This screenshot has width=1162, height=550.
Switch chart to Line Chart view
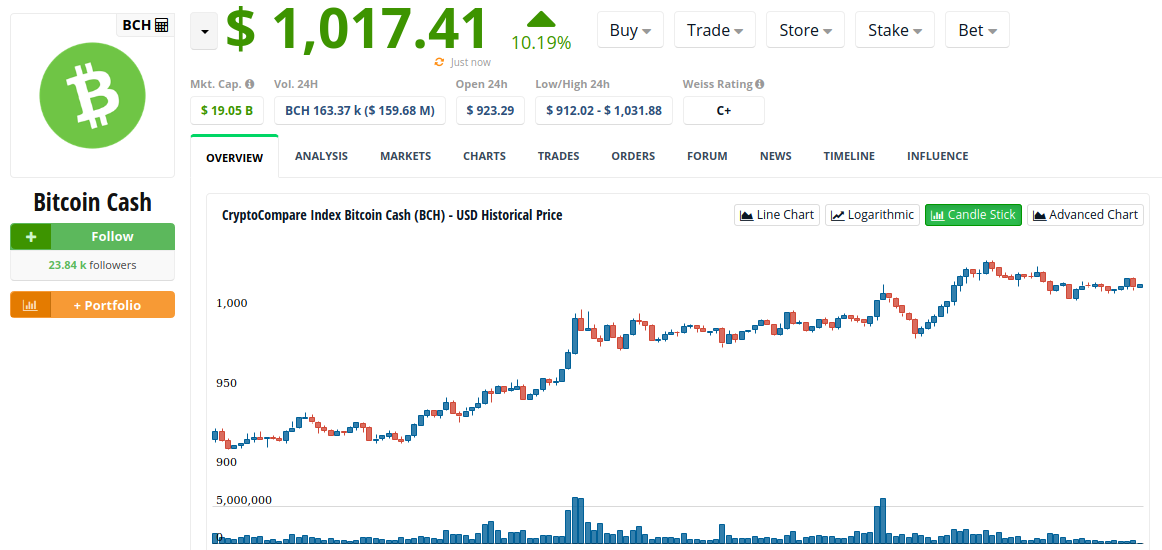pos(777,215)
